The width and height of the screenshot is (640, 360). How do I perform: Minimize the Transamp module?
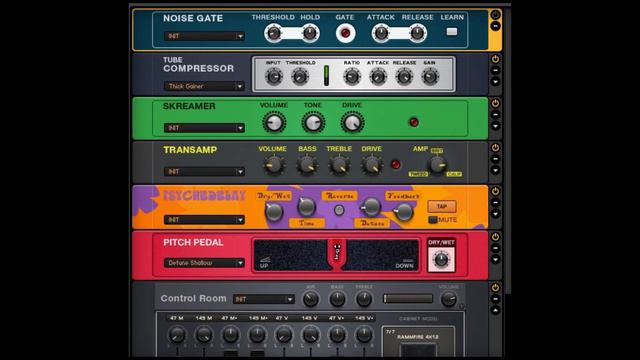coord(495,159)
